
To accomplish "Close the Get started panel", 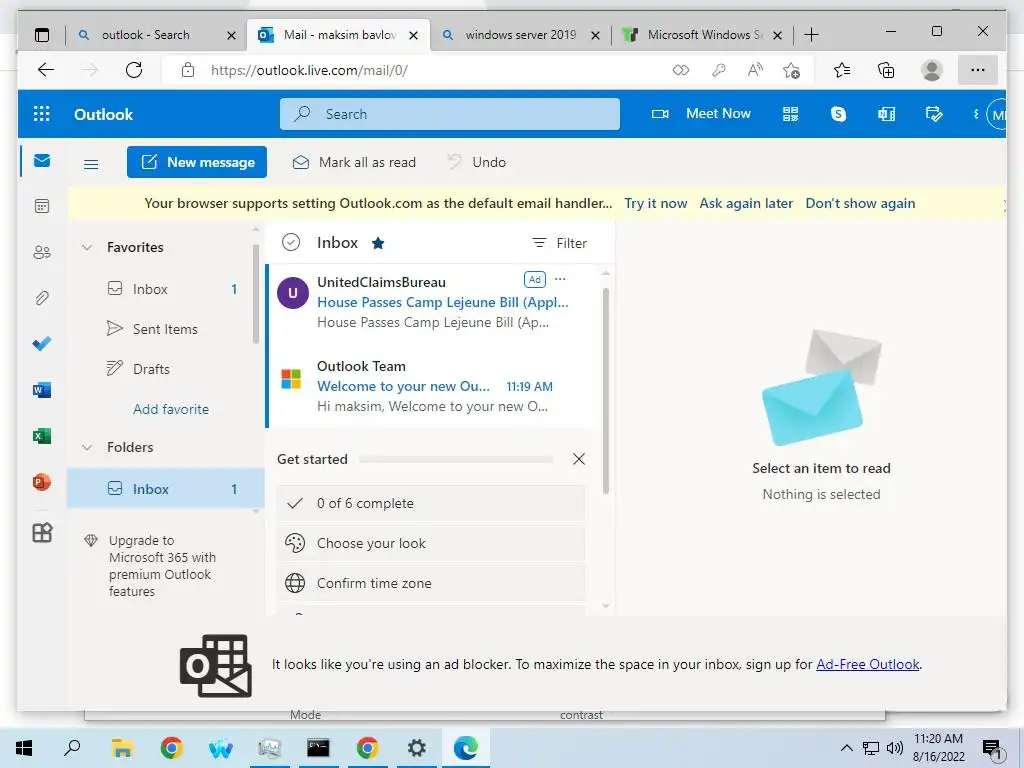I will pos(579,459).
